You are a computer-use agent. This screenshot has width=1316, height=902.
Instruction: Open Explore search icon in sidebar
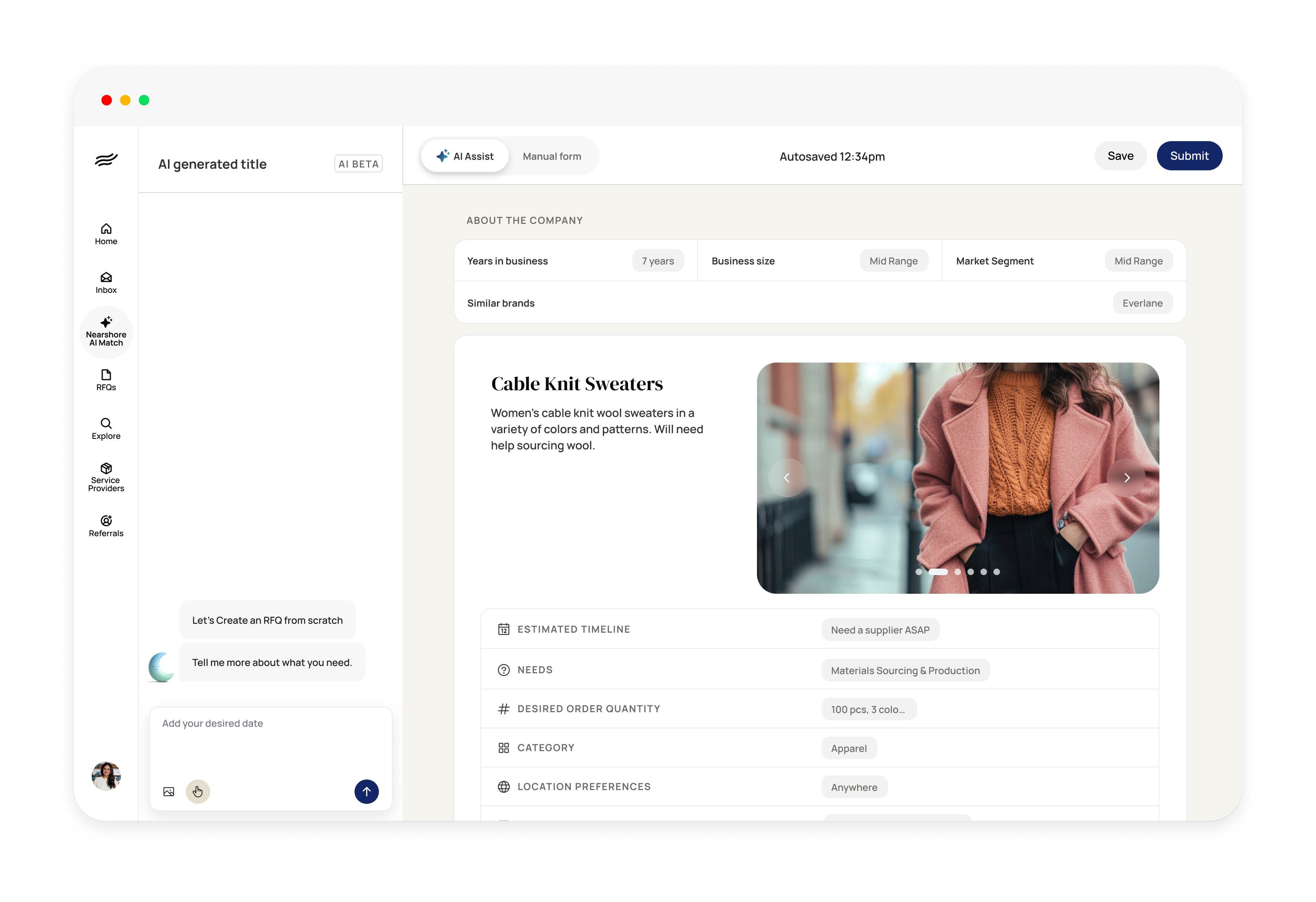click(106, 428)
